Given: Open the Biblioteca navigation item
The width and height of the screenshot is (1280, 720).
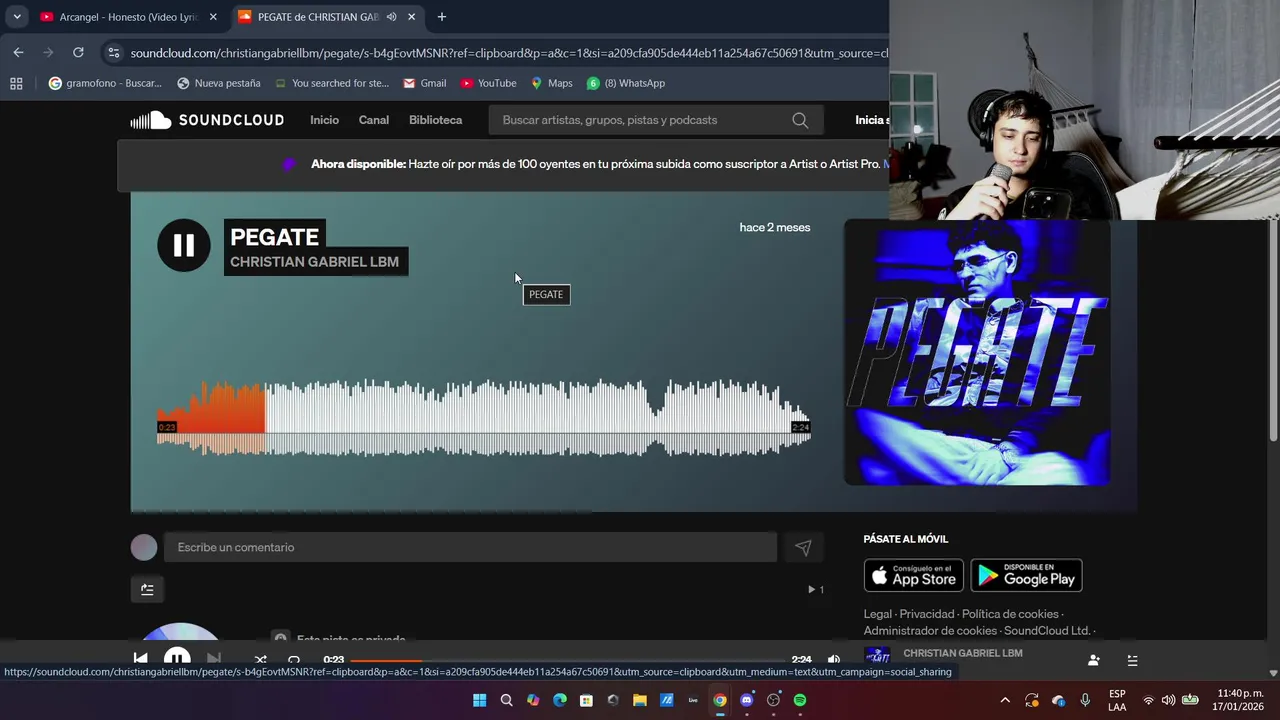Looking at the screenshot, I should coord(435,120).
